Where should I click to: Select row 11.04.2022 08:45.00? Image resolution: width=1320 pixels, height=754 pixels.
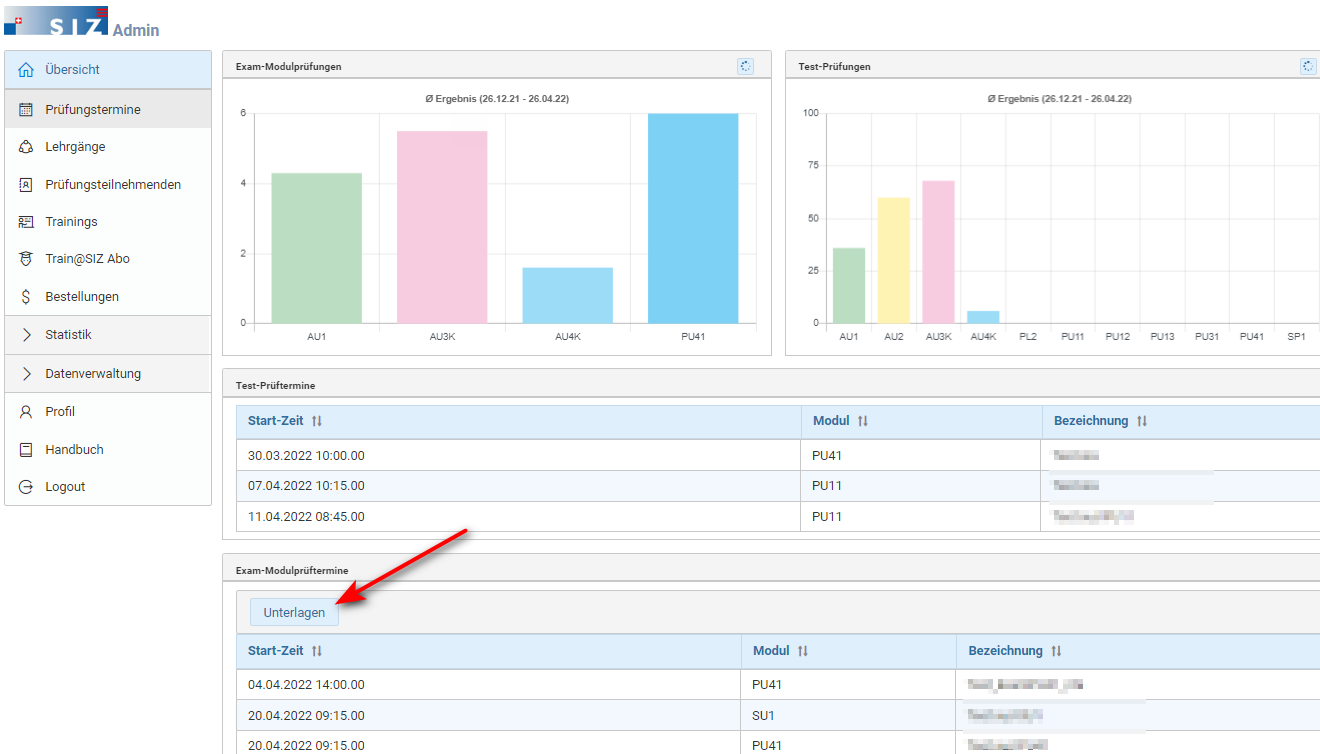(778, 517)
